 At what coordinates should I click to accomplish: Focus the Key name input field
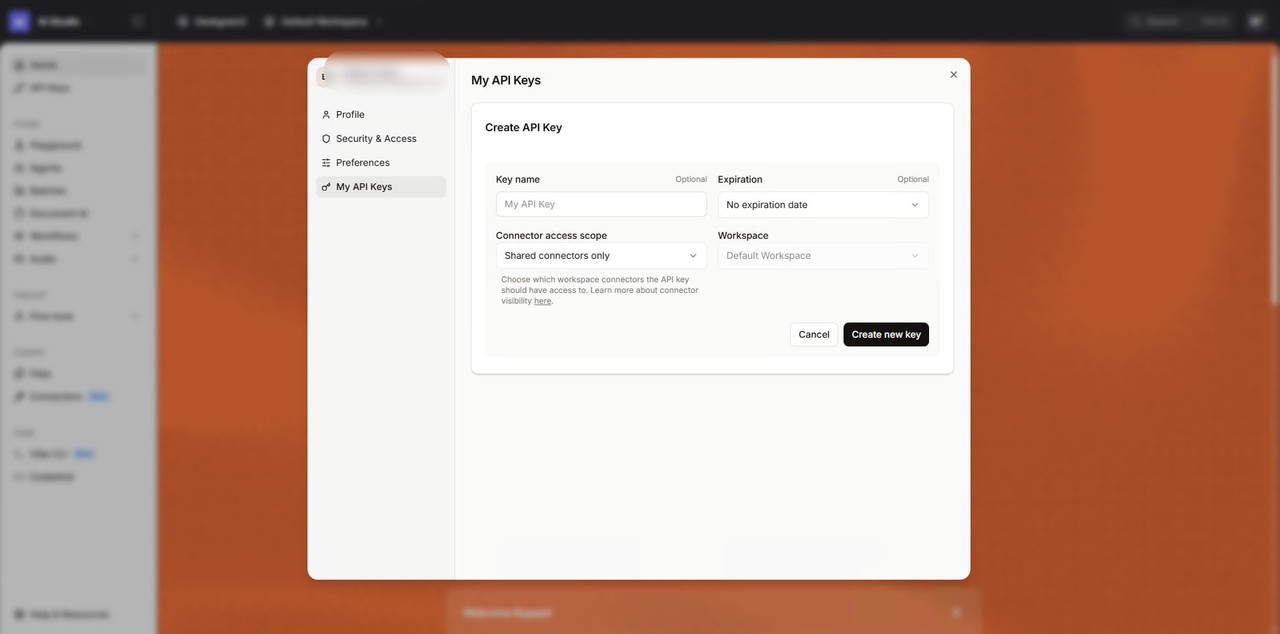(601, 204)
